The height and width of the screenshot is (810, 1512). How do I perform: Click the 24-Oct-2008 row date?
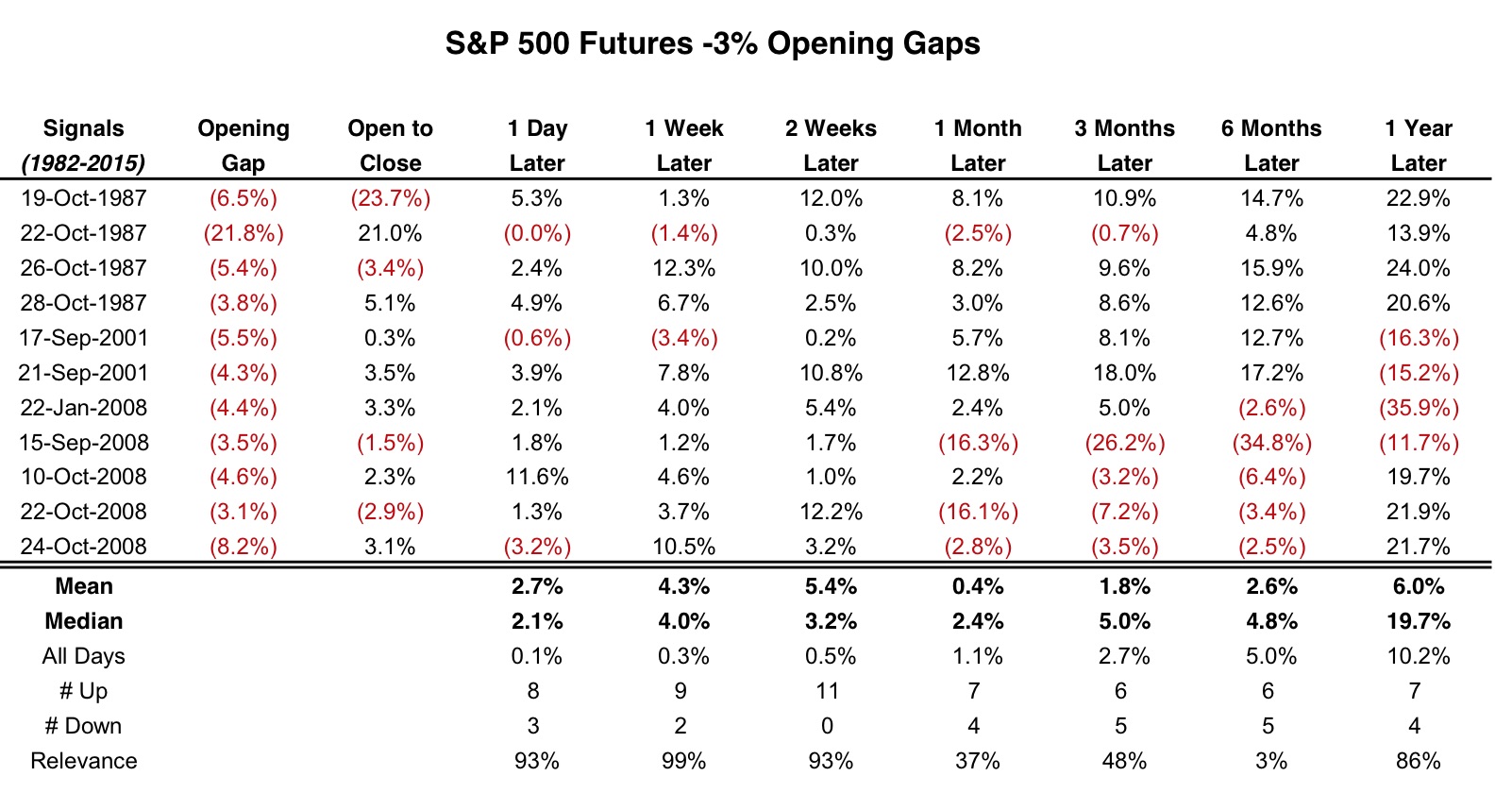pos(83,547)
